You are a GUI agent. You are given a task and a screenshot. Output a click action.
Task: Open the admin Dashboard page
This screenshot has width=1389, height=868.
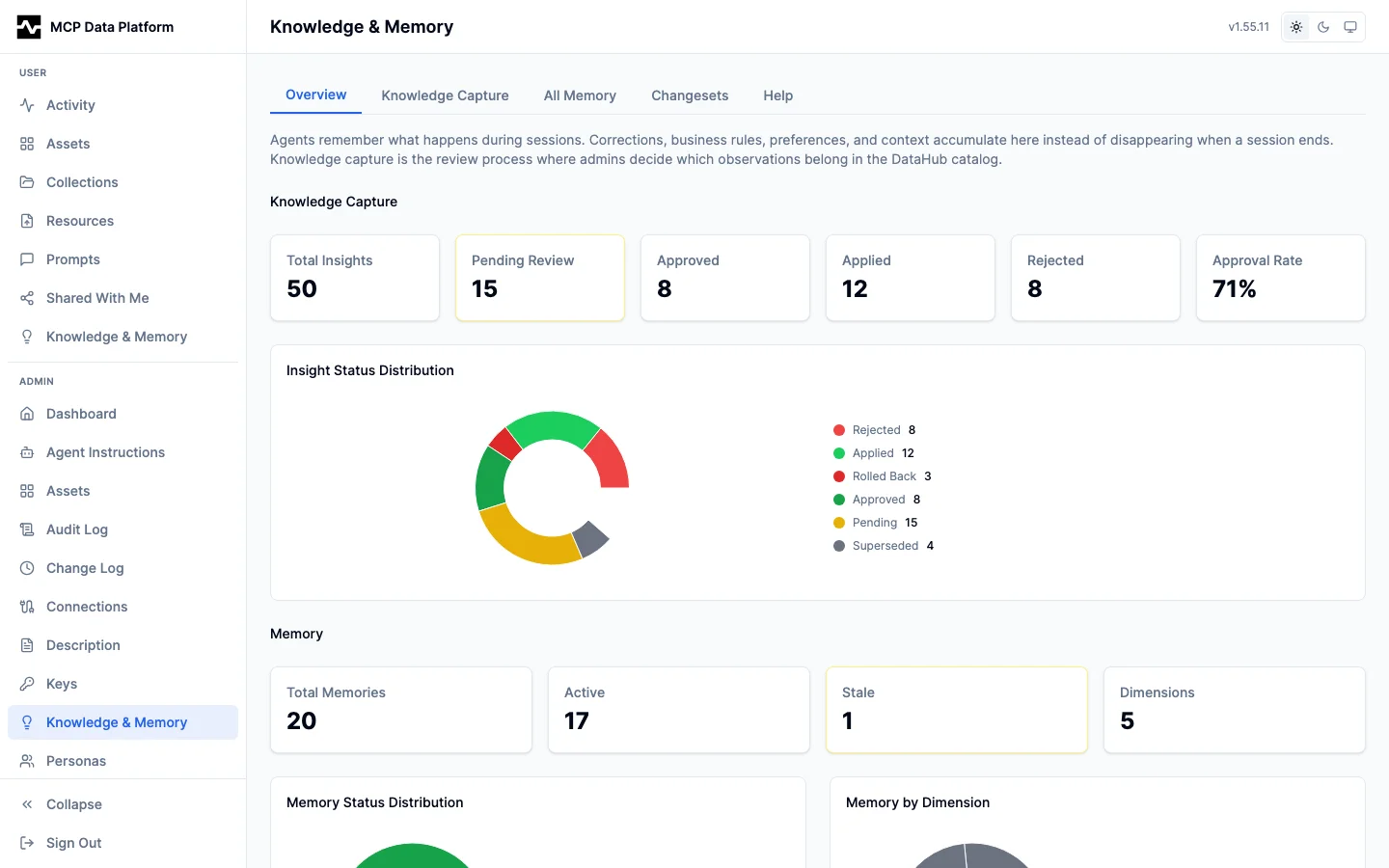81,414
